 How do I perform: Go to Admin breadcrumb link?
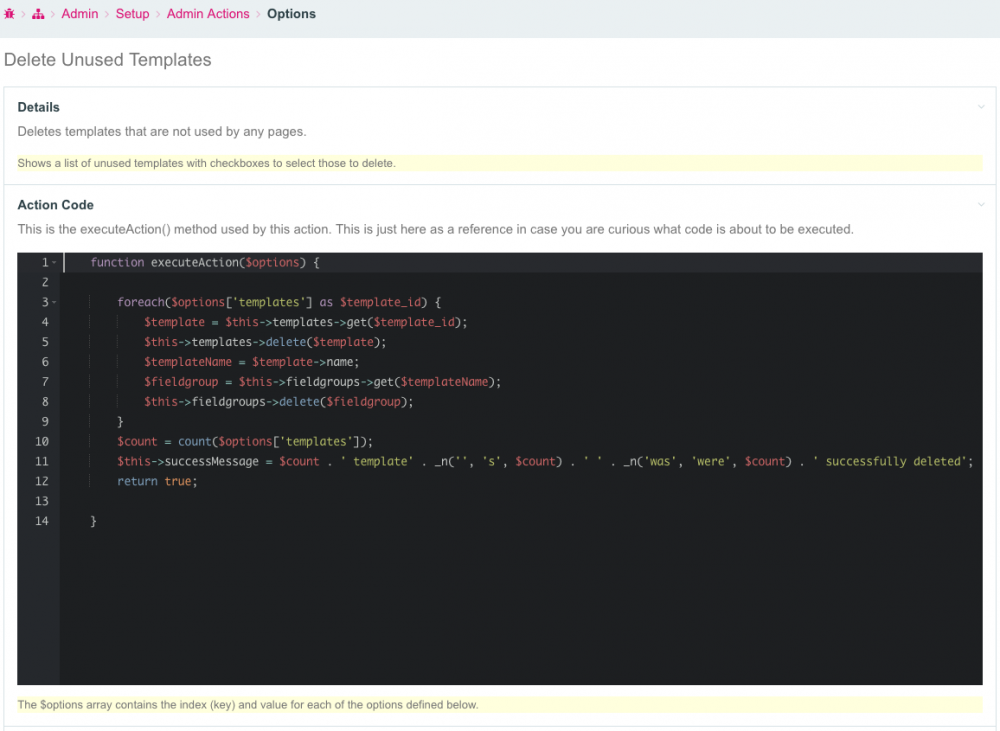tap(80, 14)
